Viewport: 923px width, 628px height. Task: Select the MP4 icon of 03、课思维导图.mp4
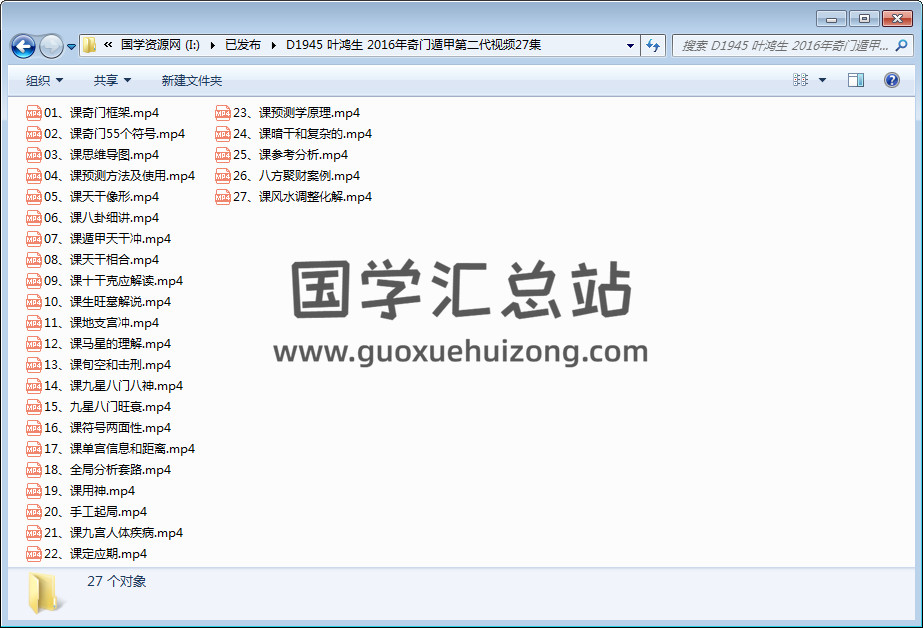pyautogui.click(x=34, y=155)
